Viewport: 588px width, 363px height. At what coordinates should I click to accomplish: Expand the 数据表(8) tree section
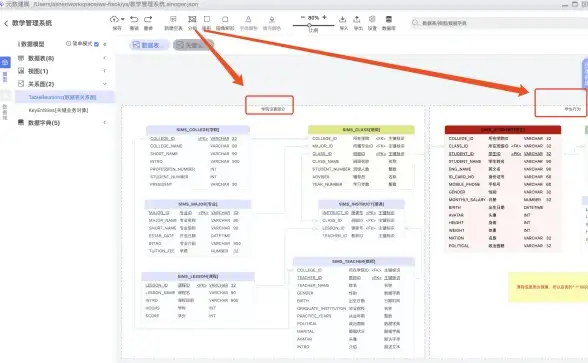point(105,58)
